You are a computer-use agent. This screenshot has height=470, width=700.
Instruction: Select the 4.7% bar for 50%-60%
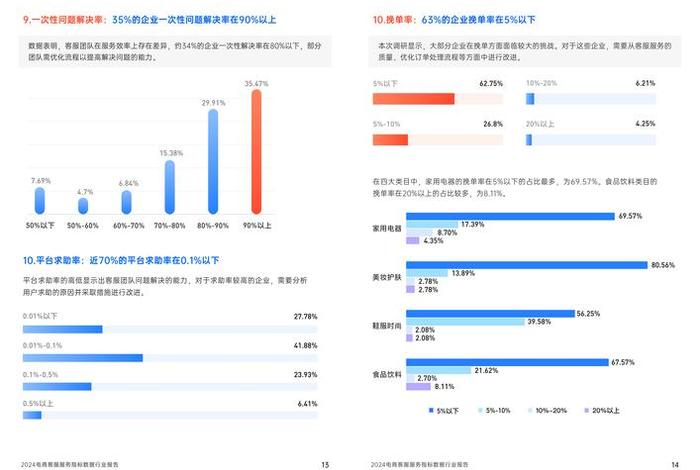click(x=84, y=206)
